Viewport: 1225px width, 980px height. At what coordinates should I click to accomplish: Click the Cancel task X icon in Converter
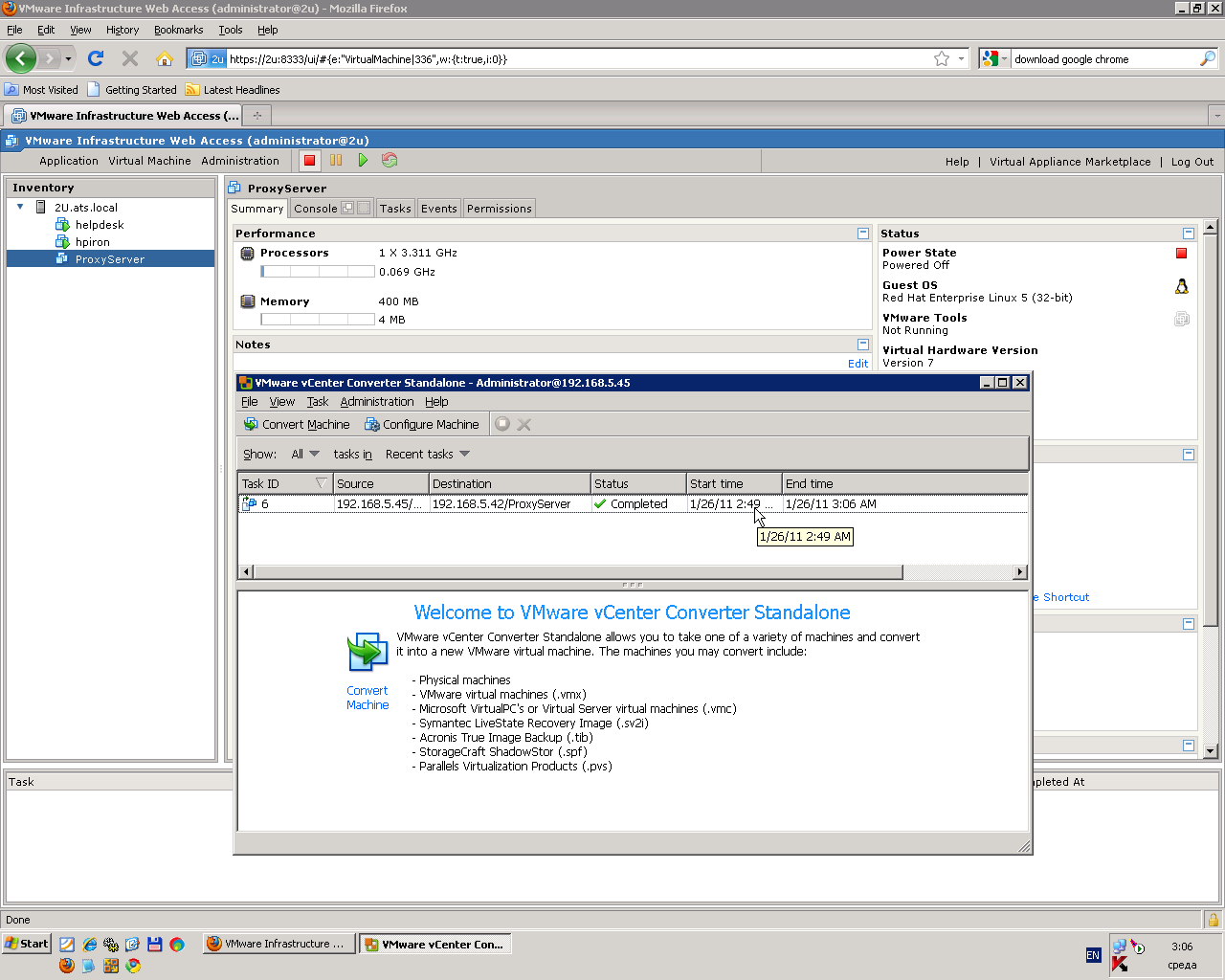pos(524,424)
